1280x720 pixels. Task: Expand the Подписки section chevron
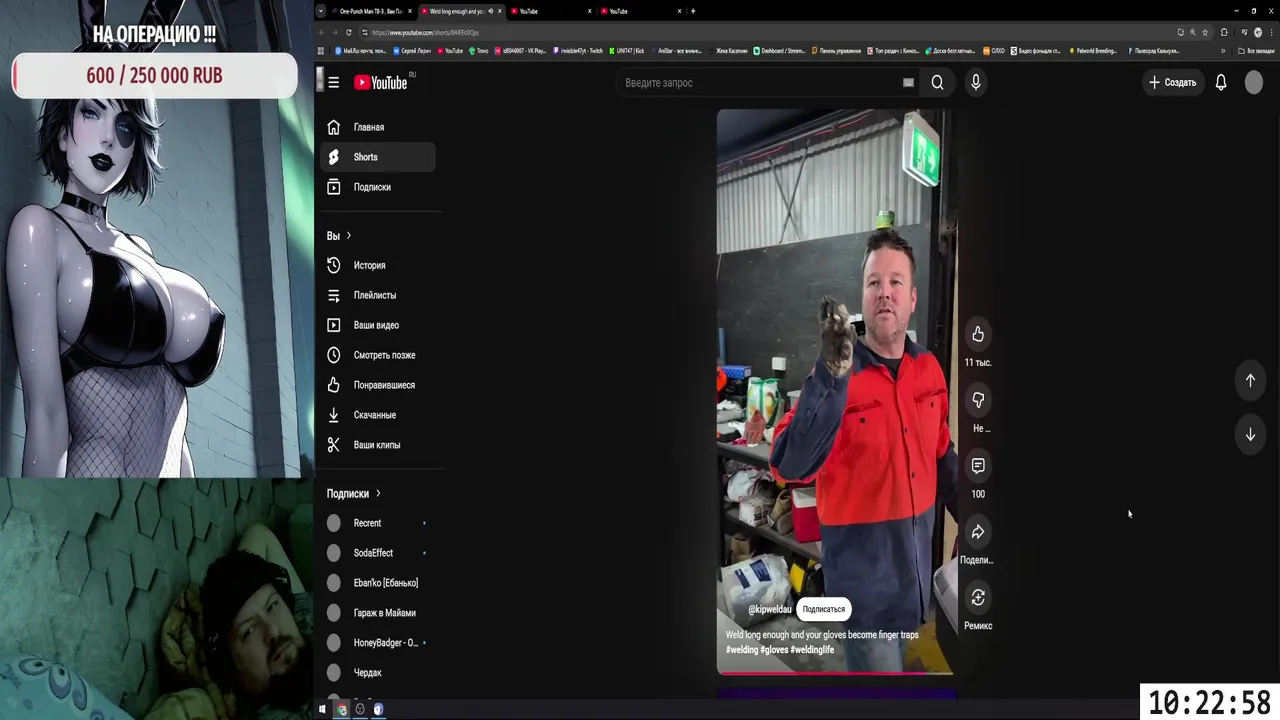coord(378,494)
